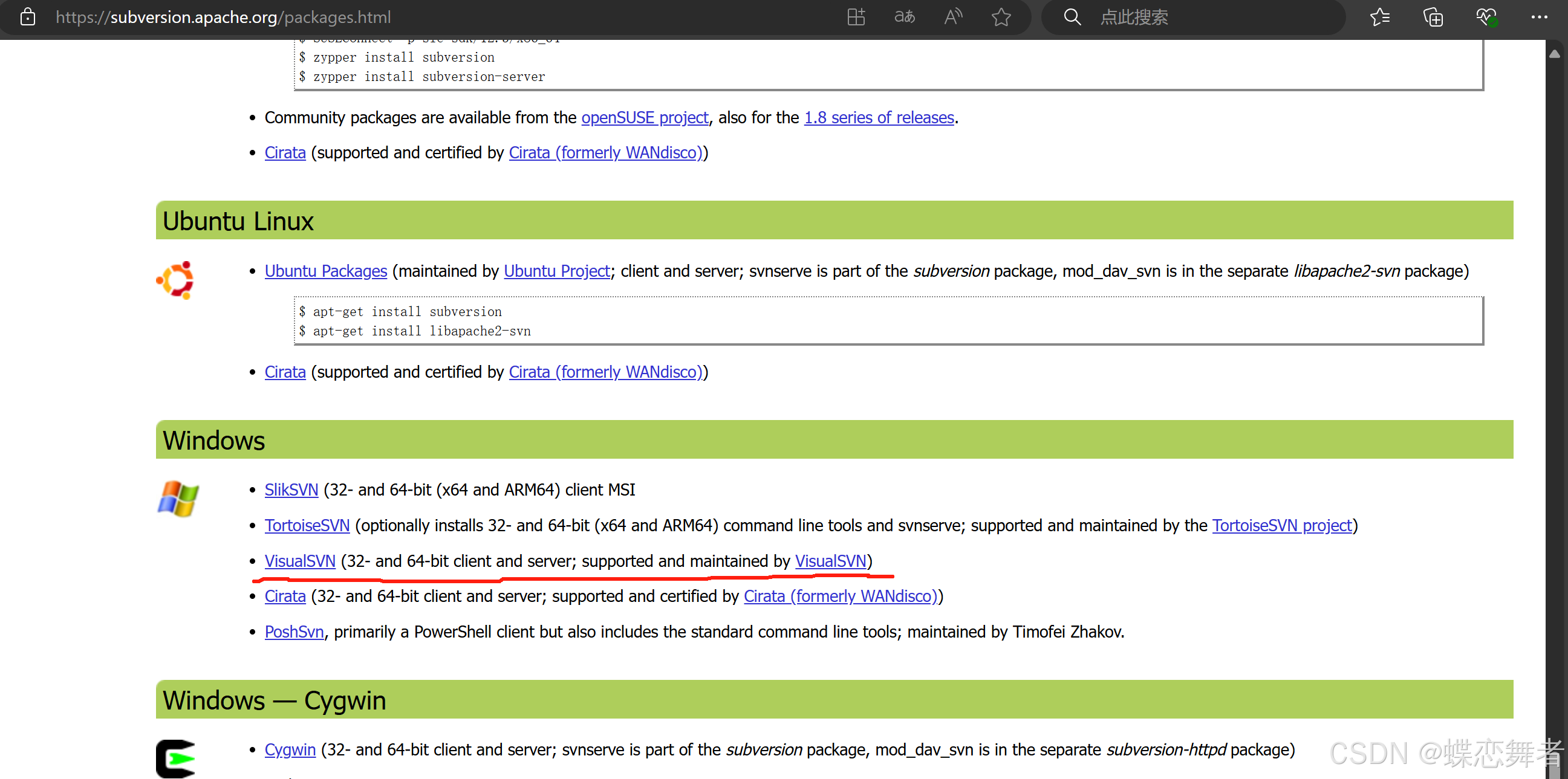
Task: Open the Ubuntu Packages link
Action: [x=326, y=271]
